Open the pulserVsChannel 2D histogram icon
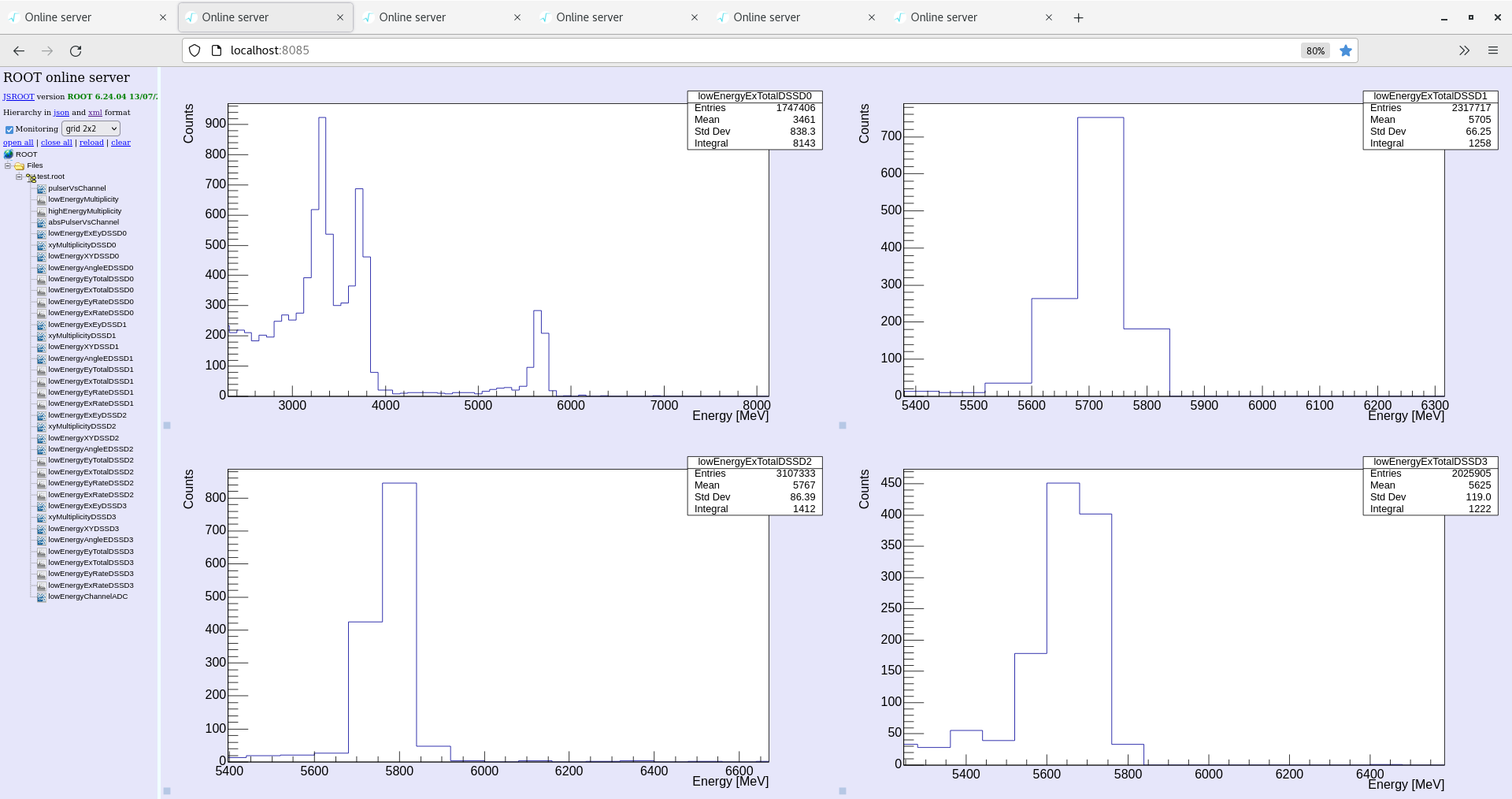Image resolution: width=1512 pixels, height=799 pixels. coord(41,188)
